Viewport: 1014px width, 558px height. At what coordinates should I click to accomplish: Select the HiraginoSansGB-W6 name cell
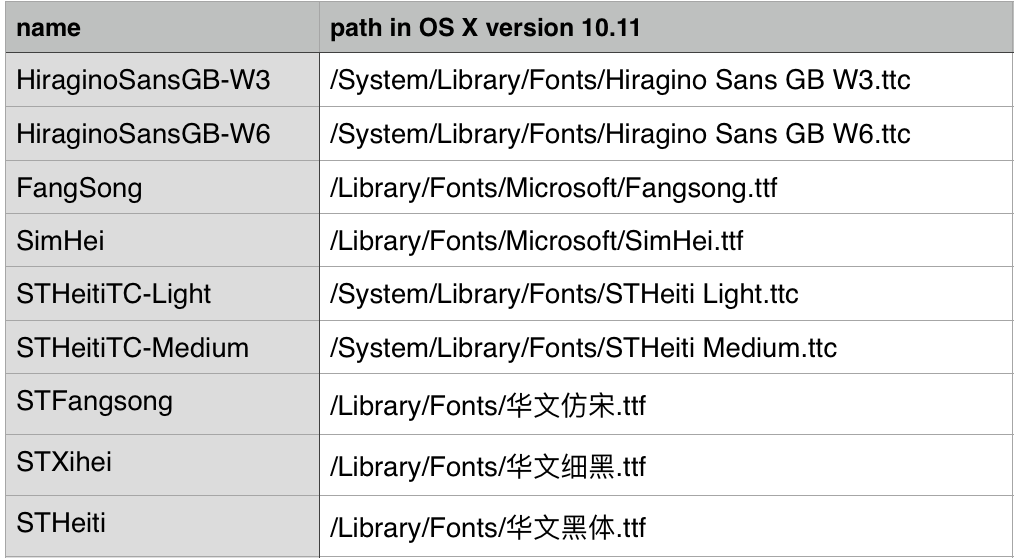(x=144, y=133)
